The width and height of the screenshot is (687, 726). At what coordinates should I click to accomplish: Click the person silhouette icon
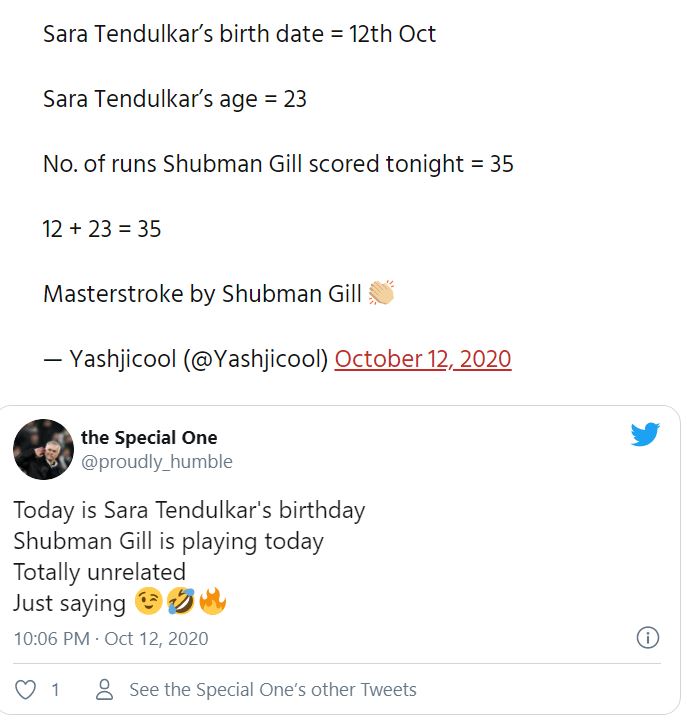(x=105, y=690)
